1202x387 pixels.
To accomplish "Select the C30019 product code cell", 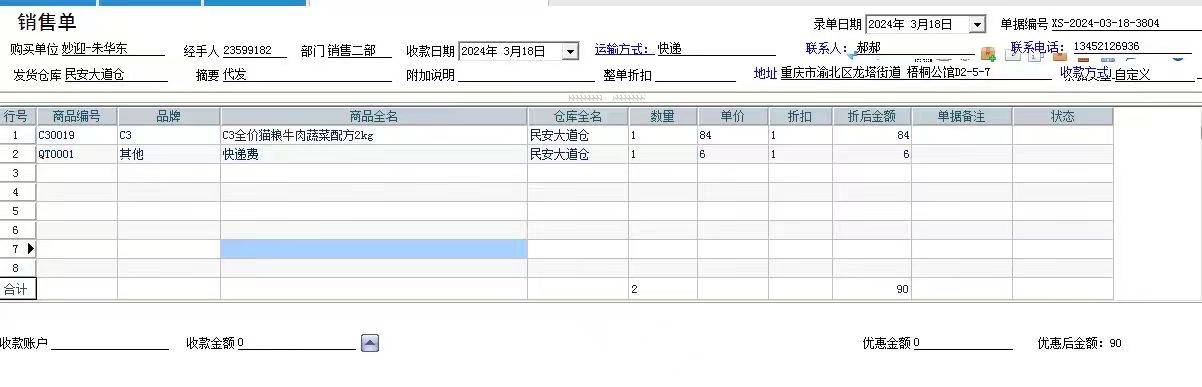I will (77, 135).
